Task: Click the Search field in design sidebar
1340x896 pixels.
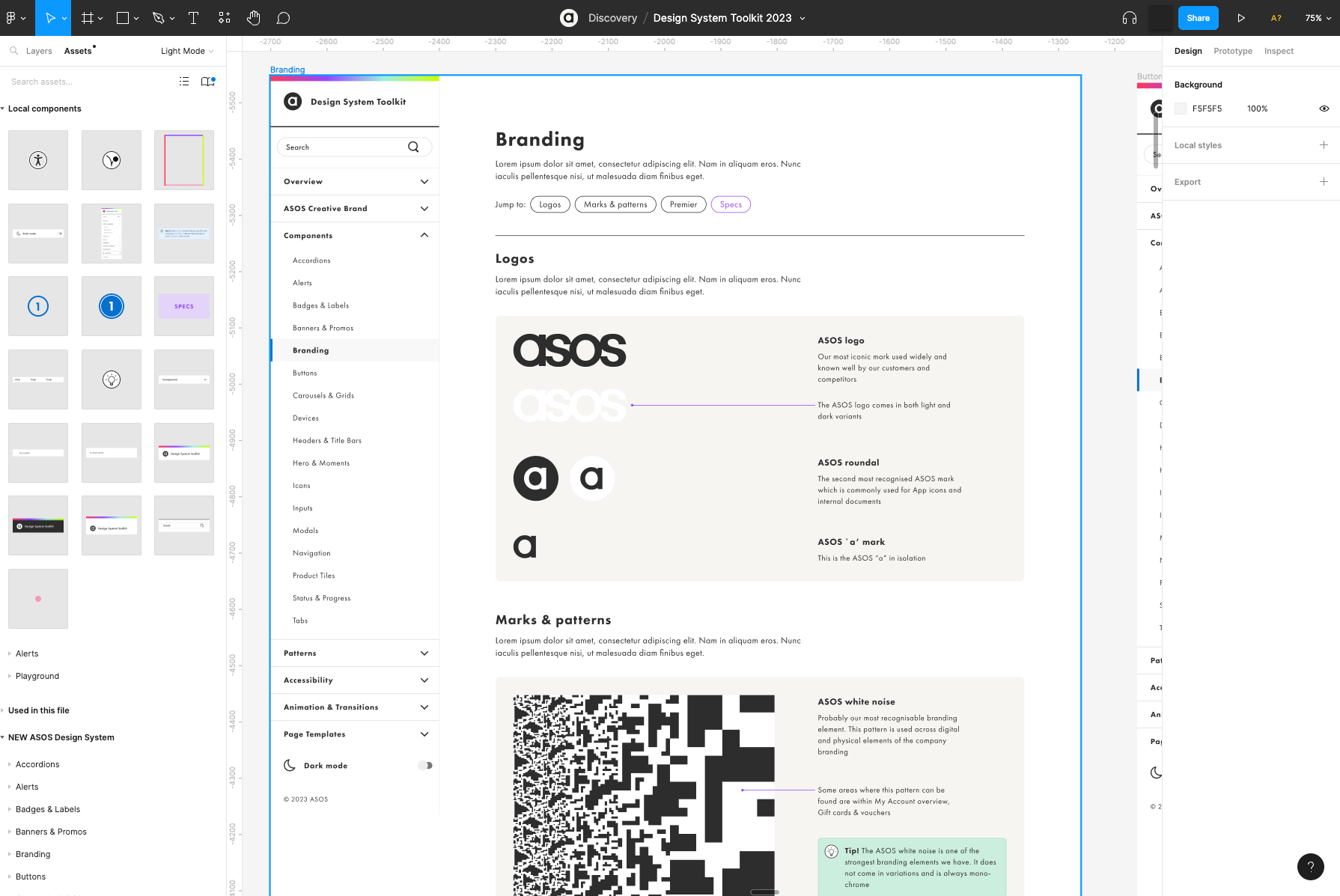Action: [354, 147]
